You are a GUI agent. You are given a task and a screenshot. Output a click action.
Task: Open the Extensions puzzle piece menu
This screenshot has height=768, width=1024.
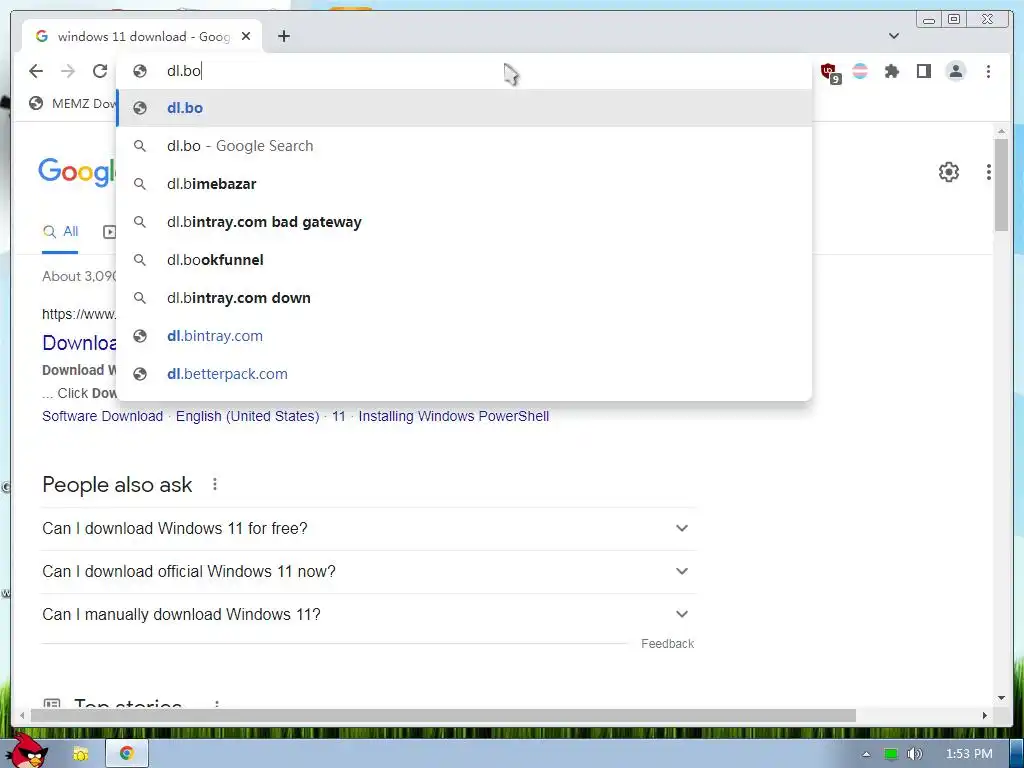click(891, 71)
